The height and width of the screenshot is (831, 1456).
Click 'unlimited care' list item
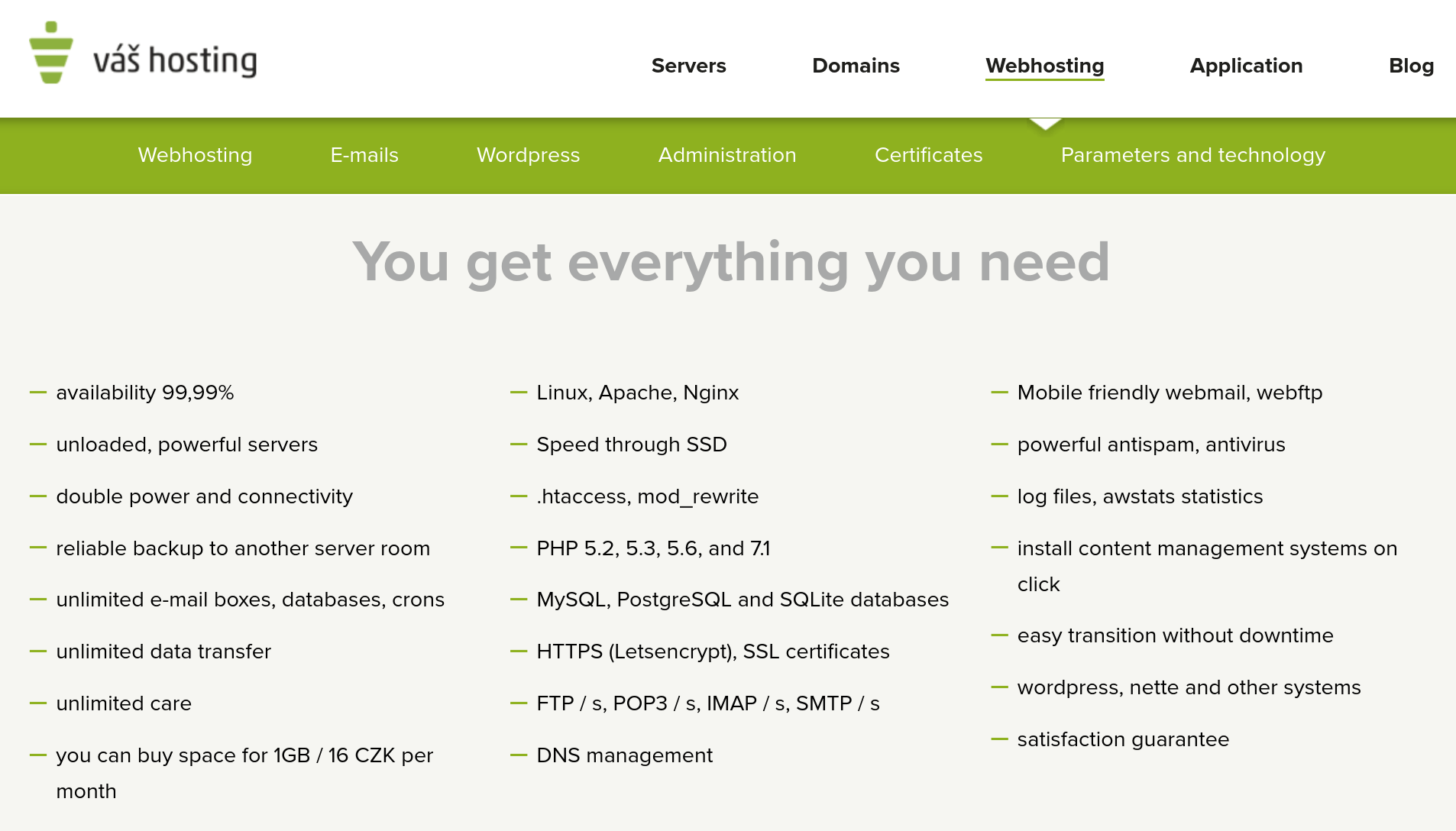tap(124, 703)
